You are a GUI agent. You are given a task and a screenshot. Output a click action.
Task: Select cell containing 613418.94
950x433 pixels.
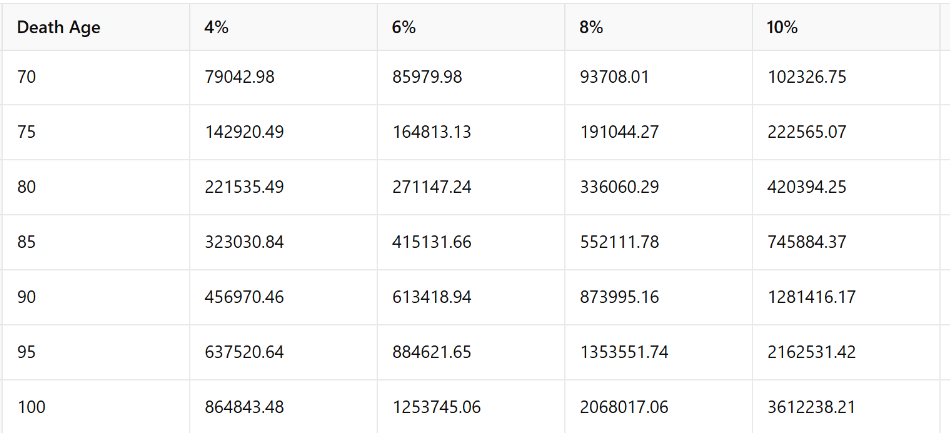tap(471, 297)
